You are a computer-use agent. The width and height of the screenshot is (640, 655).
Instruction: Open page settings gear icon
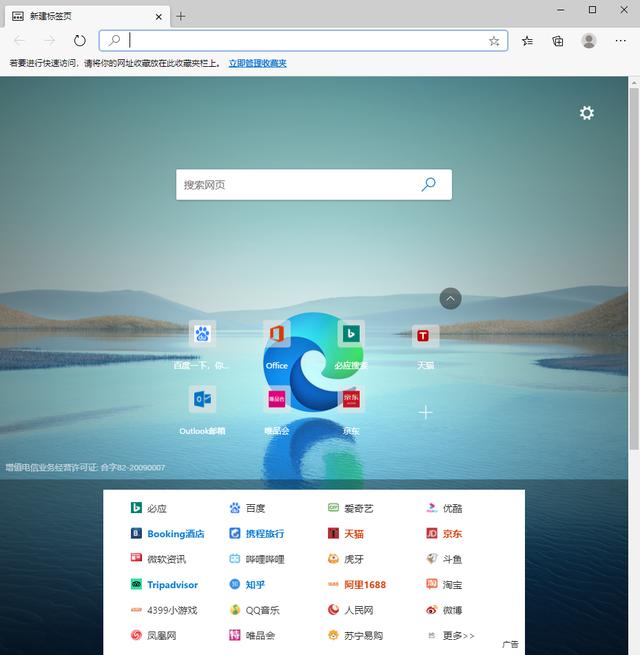pyautogui.click(x=587, y=113)
